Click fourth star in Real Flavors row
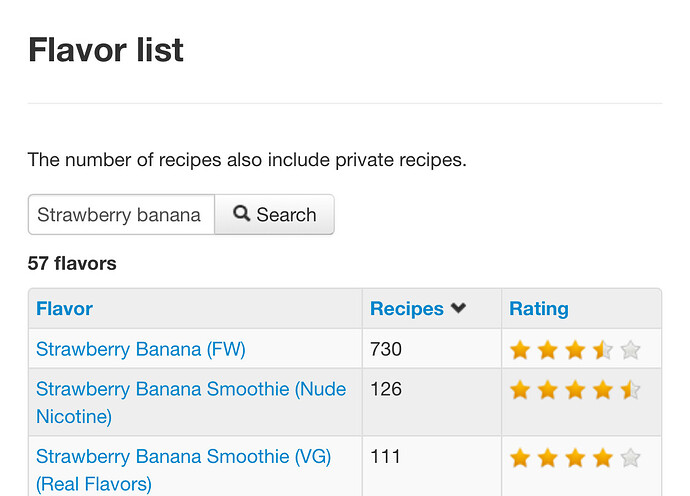 click(x=602, y=458)
